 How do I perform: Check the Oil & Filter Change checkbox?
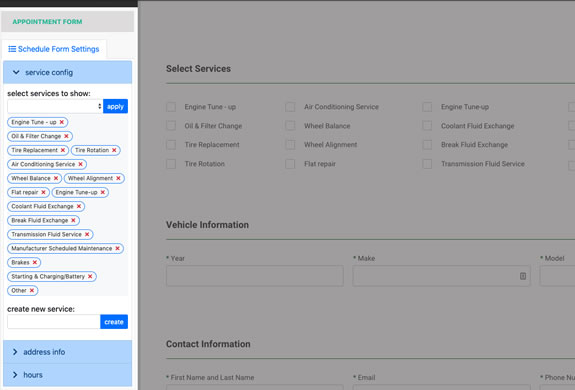point(171,126)
